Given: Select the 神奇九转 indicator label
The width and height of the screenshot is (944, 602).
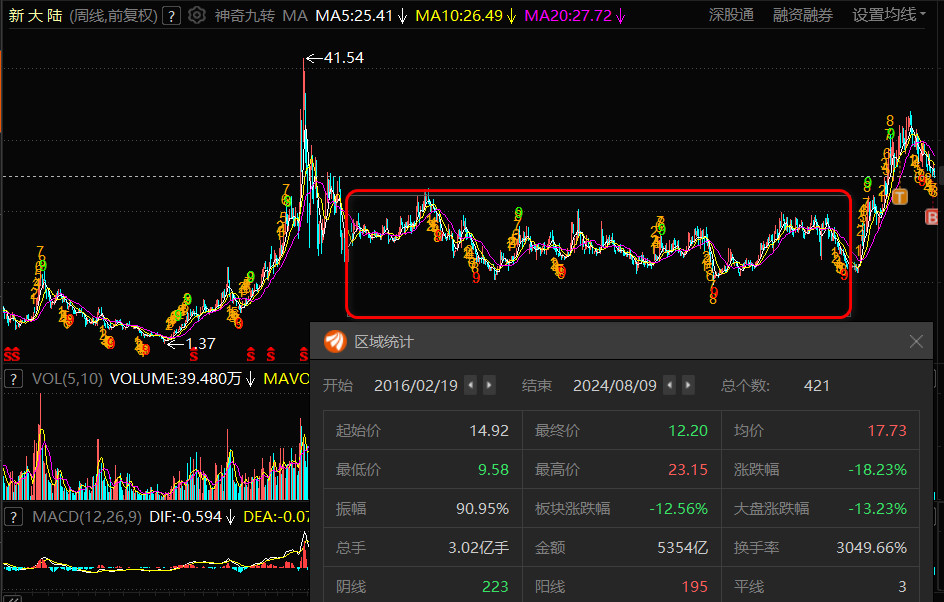Looking at the screenshot, I should (x=244, y=16).
